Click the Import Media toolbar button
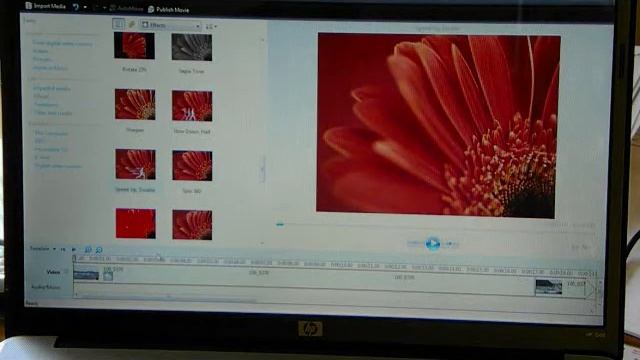Screen dimensions: 640x360 (x=46, y=6)
